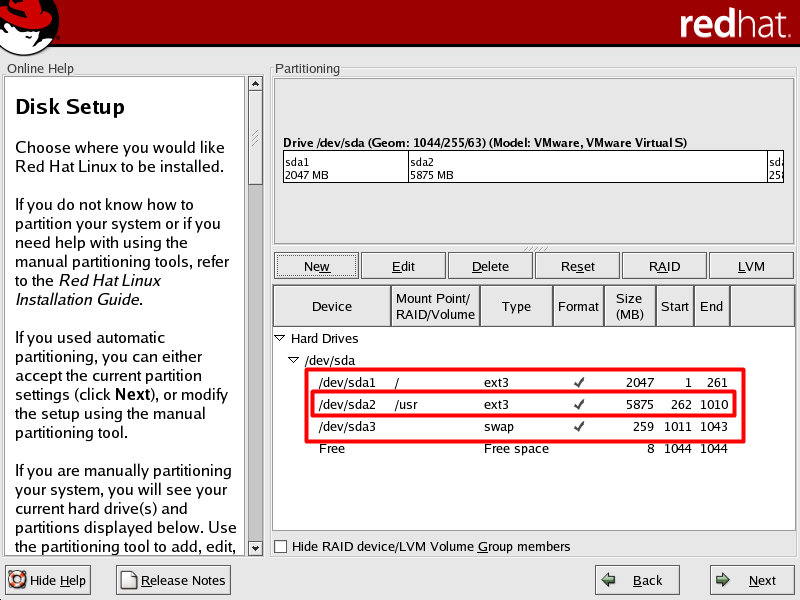Click the Reset button
The image size is (800, 600).
pyautogui.click(x=577, y=266)
